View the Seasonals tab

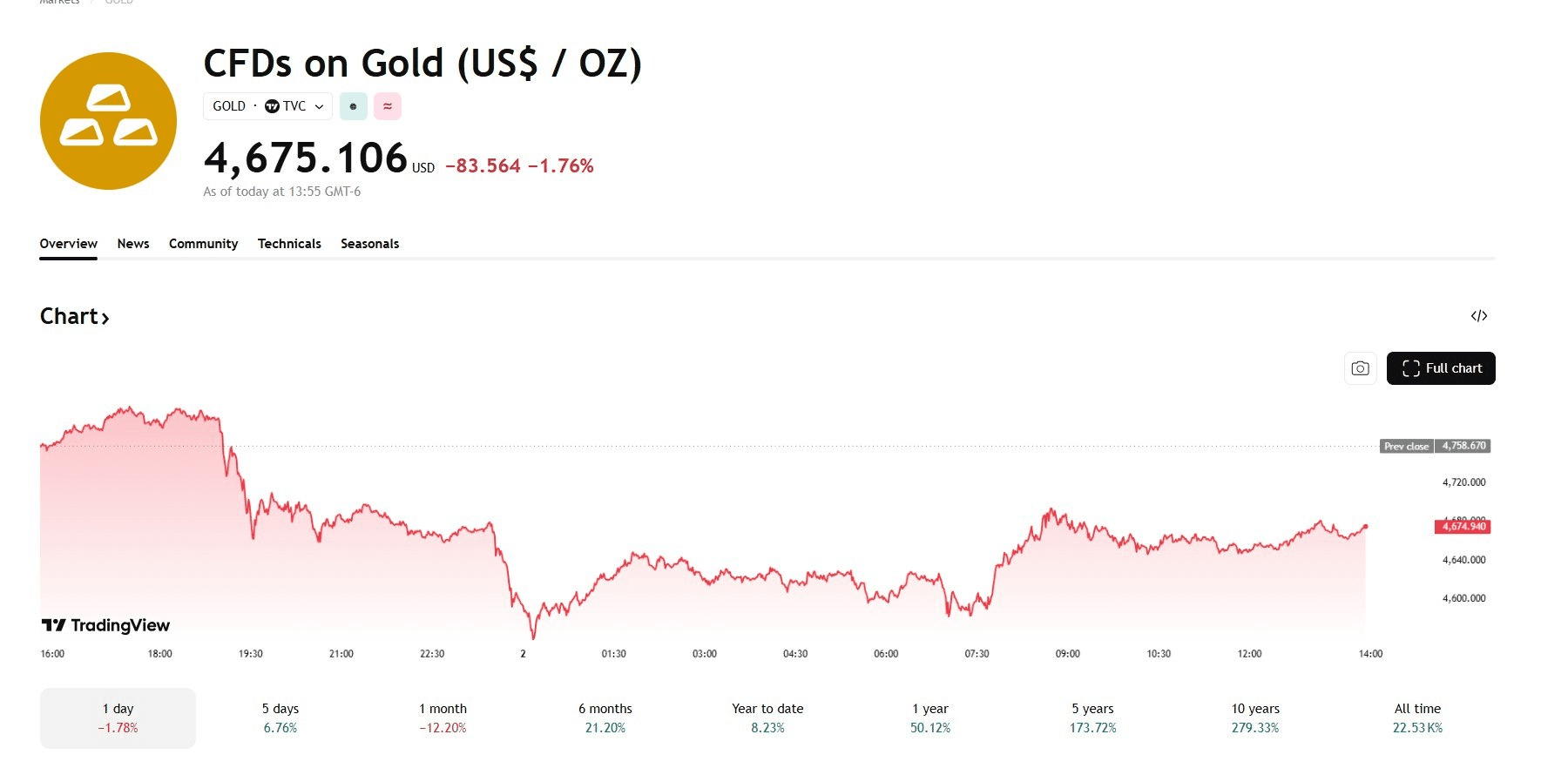click(x=369, y=244)
